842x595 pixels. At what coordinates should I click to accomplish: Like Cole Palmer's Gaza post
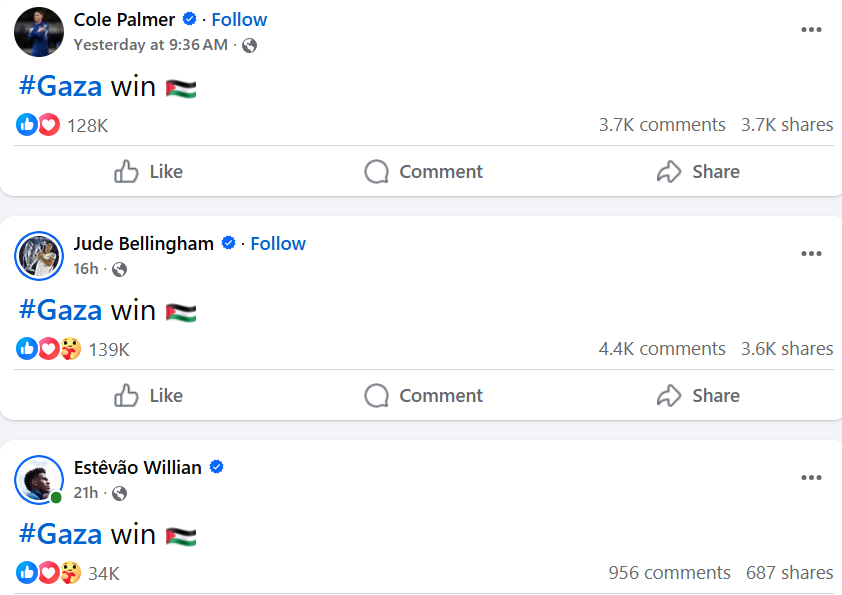pos(149,172)
